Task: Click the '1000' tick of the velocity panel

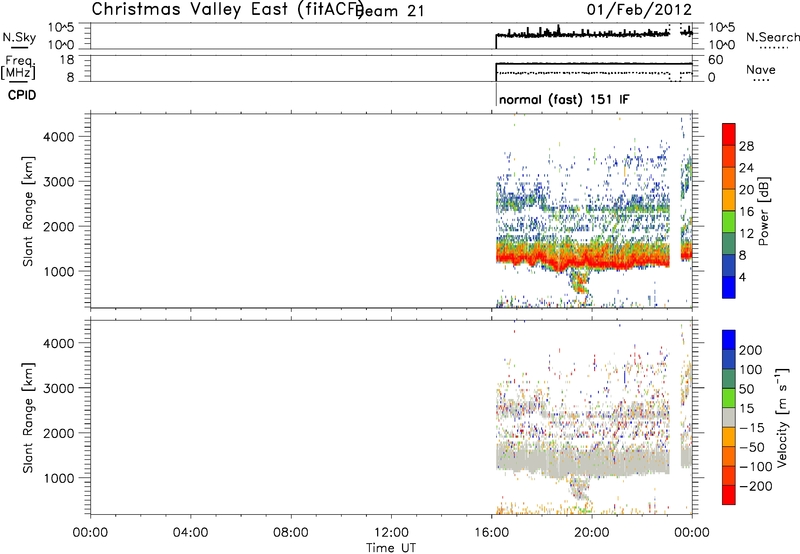Action: [59, 478]
